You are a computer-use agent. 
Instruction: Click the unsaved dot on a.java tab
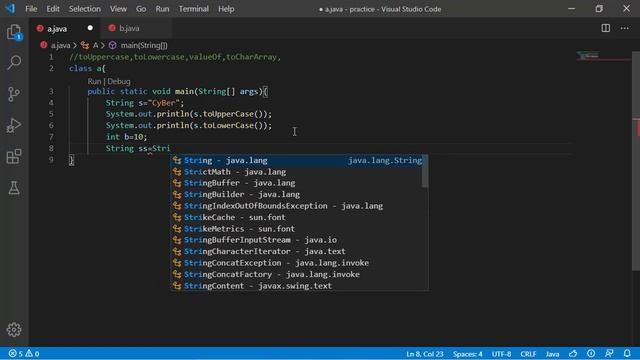[90, 28]
